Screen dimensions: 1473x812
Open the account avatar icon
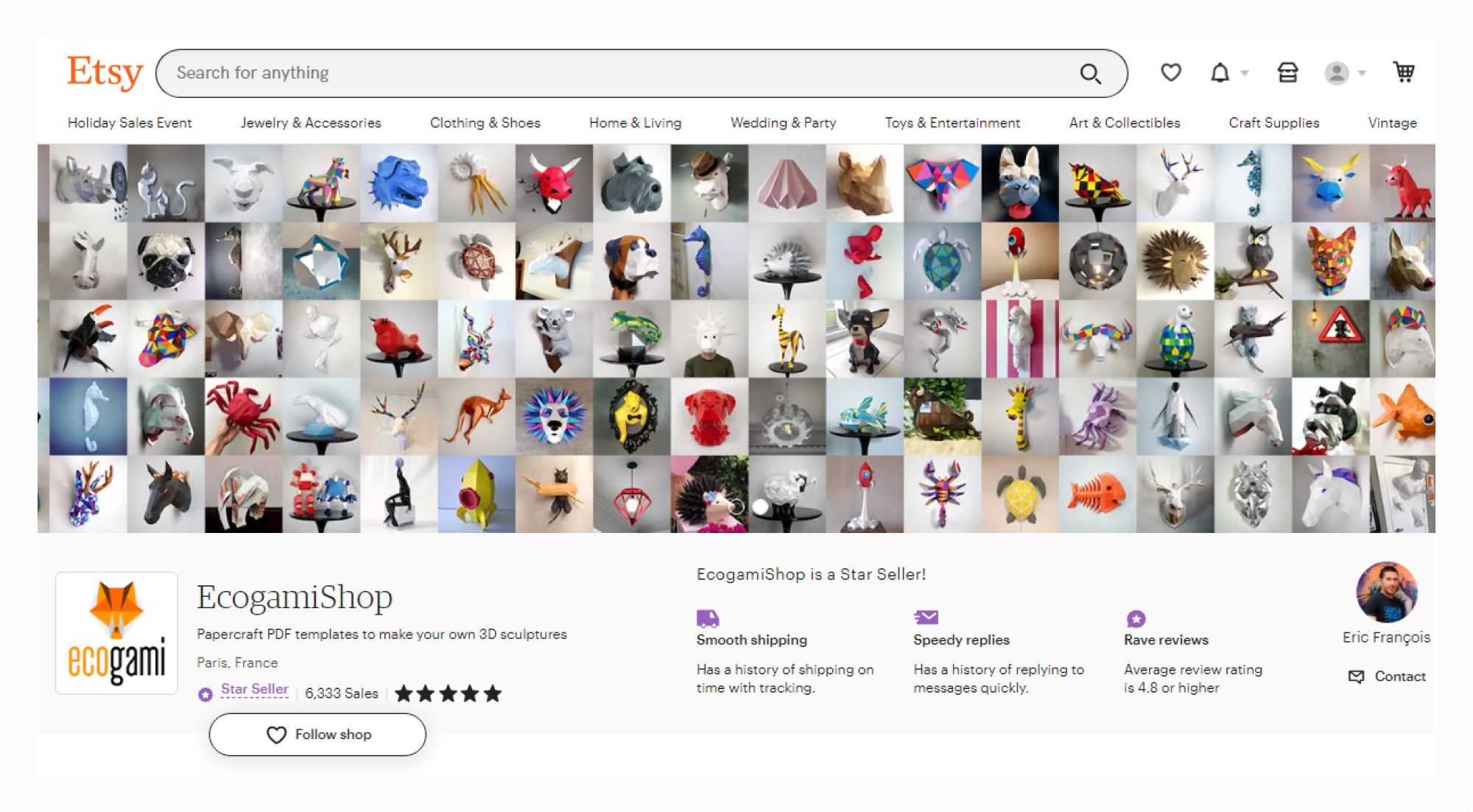click(x=1337, y=73)
